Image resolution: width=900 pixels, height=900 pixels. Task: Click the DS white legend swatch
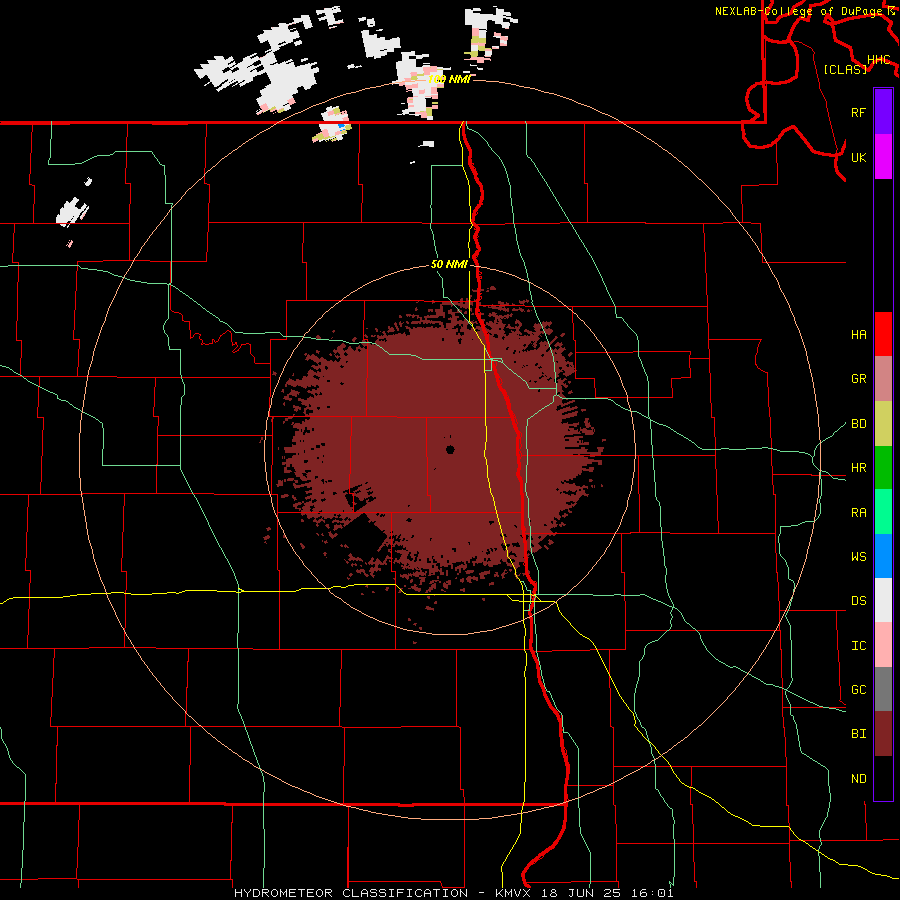click(883, 600)
